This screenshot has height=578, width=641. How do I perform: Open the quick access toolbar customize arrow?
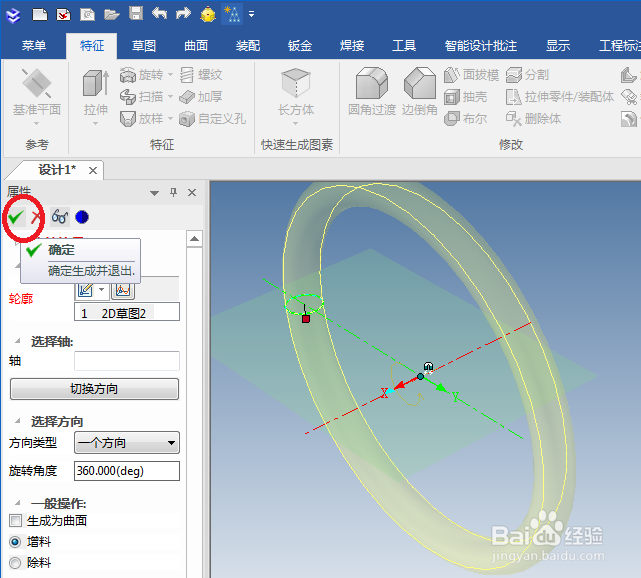[x=251, y=14]
